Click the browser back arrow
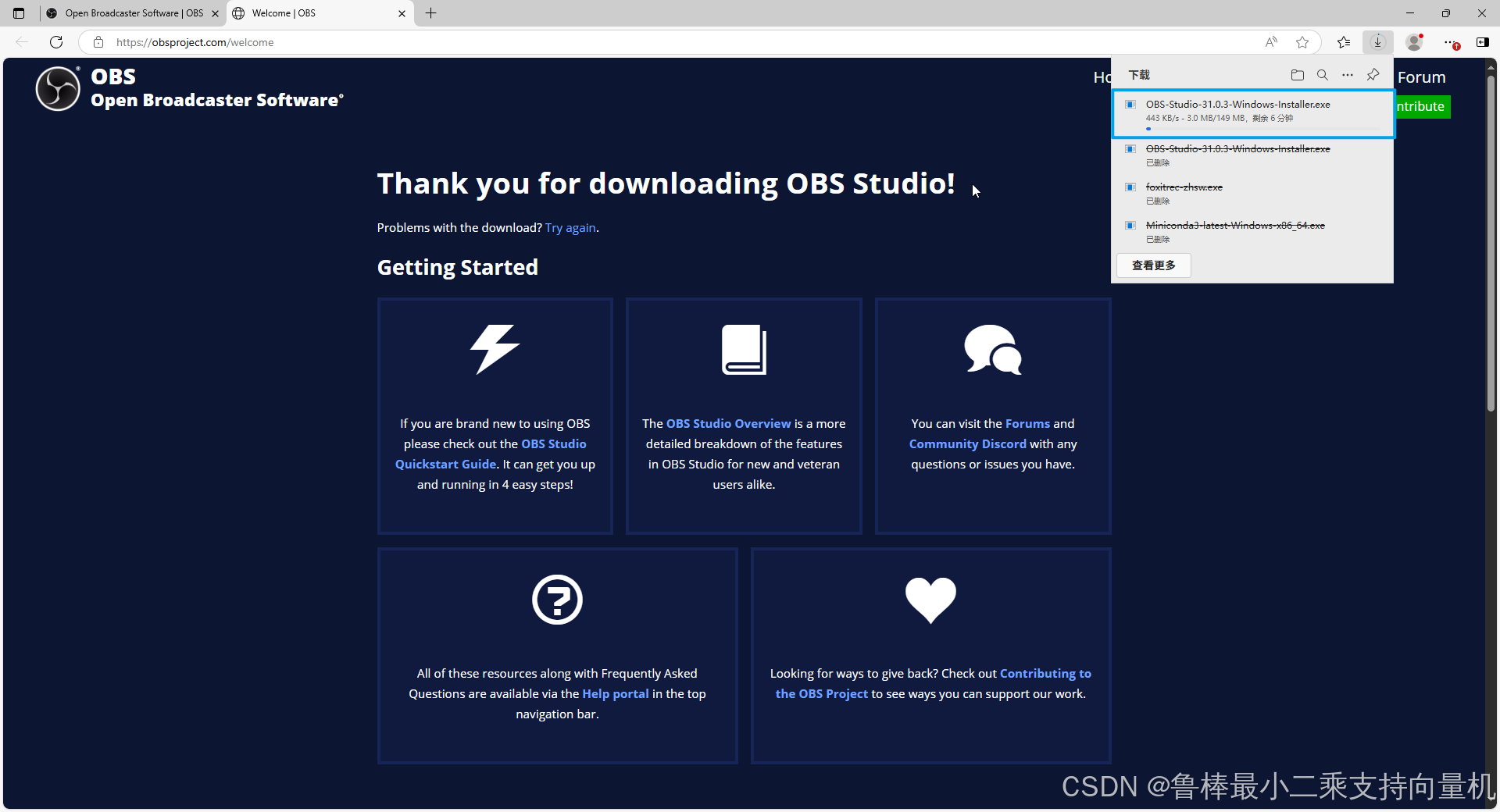Screen dimensions: 1500x812 click(22, 42)
